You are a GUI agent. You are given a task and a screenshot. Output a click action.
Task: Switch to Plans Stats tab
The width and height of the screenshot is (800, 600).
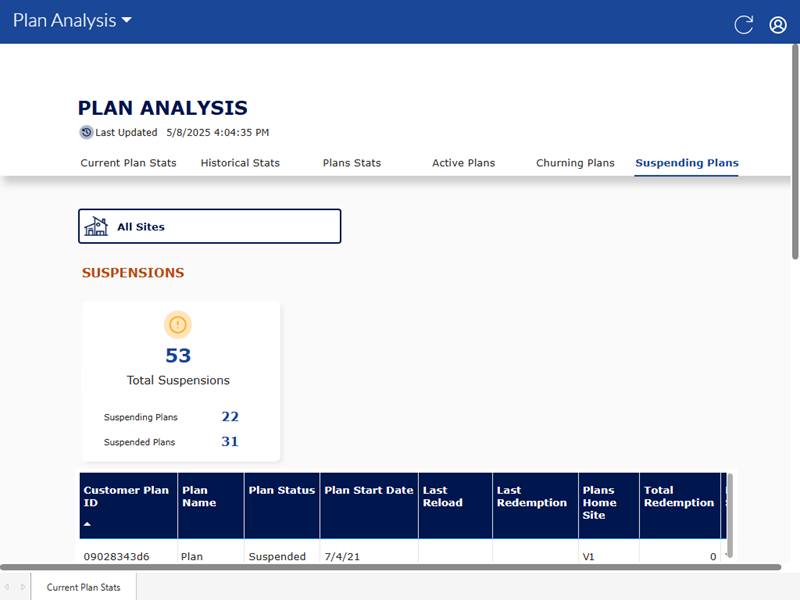click(x=352, y=163)
